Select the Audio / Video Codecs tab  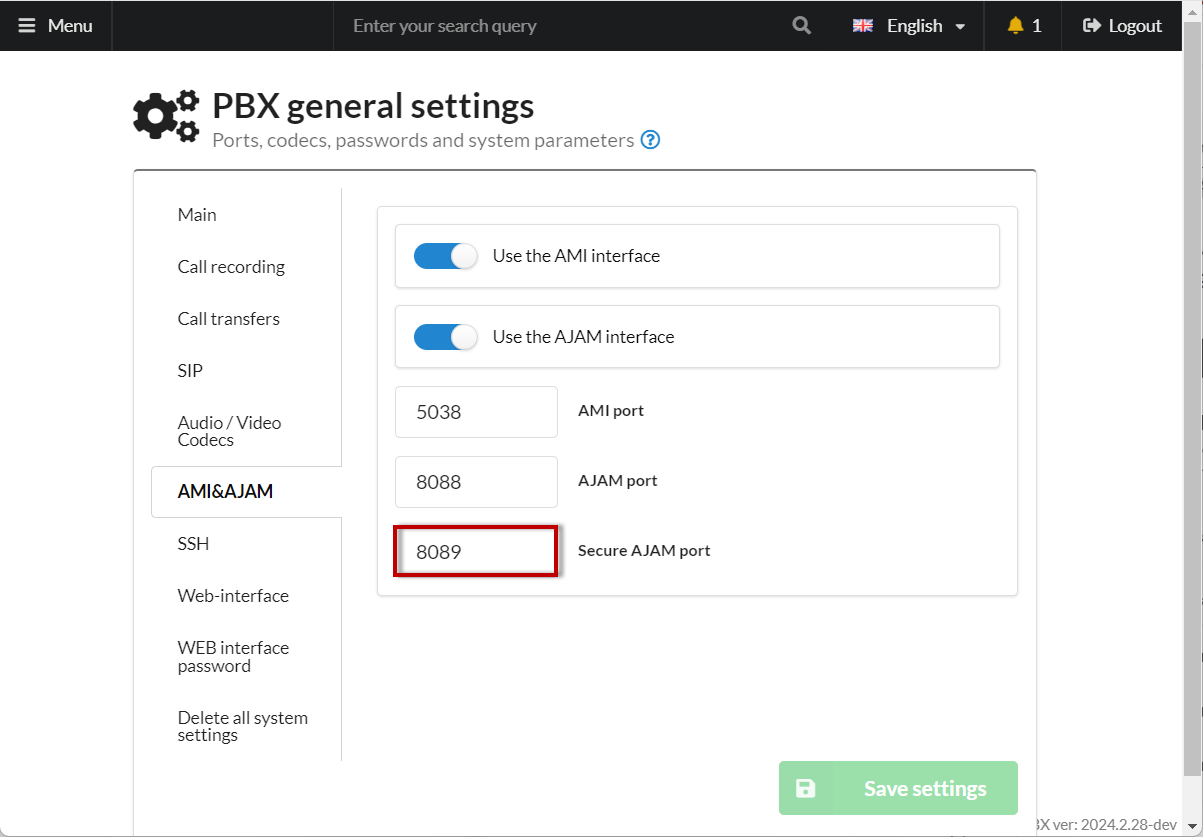pos(229,431)
